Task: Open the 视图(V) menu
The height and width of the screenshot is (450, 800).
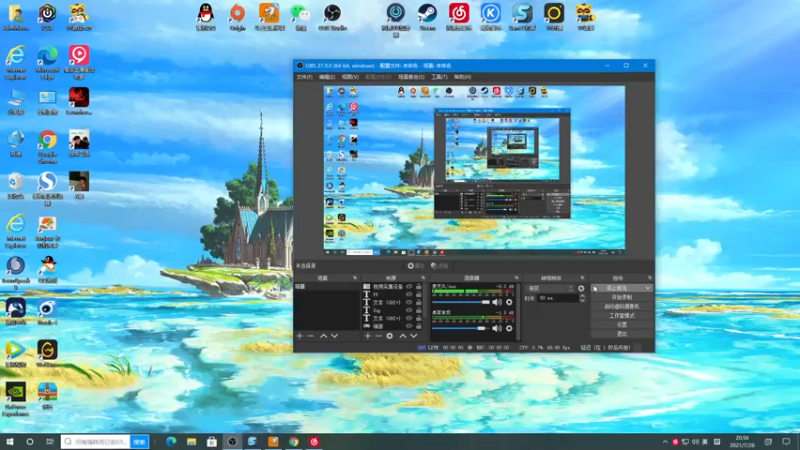Action: (350, 77)
